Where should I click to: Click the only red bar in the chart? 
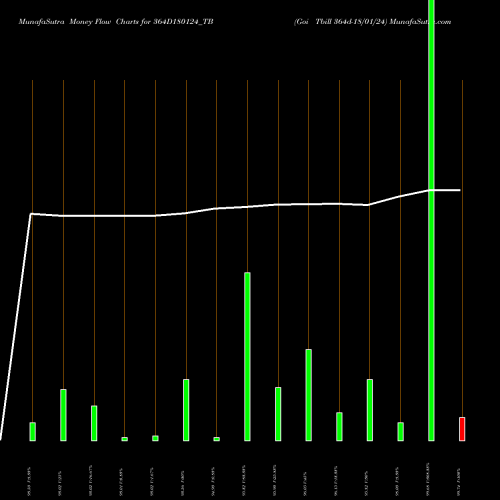coord(462,429)
